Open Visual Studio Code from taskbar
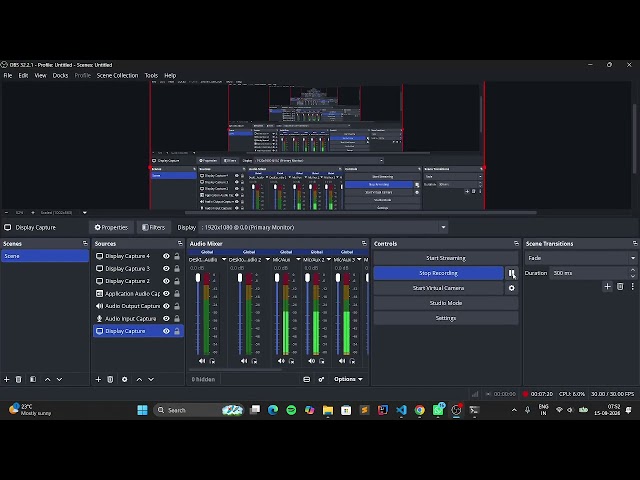This screenshot has height=480, width=640. point(401,410)
